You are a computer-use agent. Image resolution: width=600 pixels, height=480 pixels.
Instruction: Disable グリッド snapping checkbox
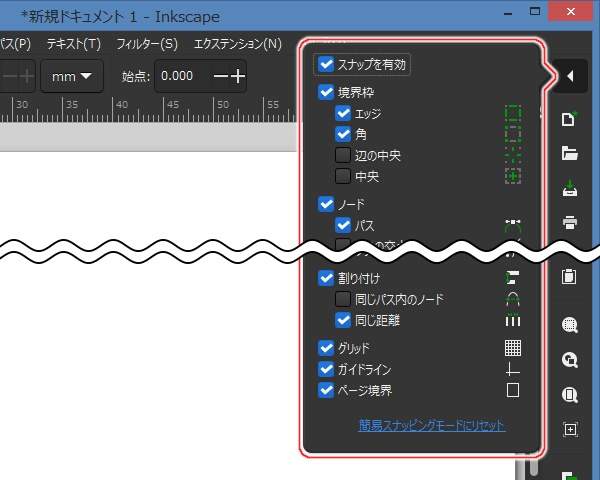tap(326, 348)
